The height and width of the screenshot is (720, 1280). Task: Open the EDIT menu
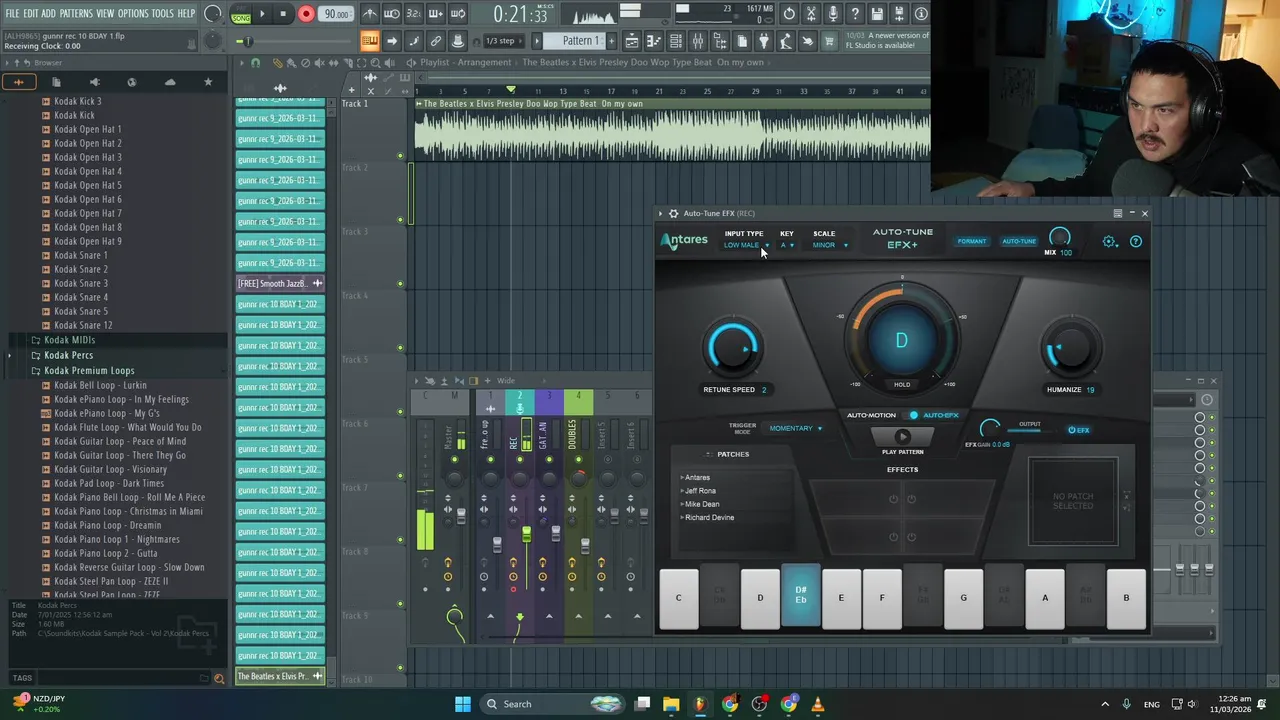pyautogui.click(x=31, y=13)
